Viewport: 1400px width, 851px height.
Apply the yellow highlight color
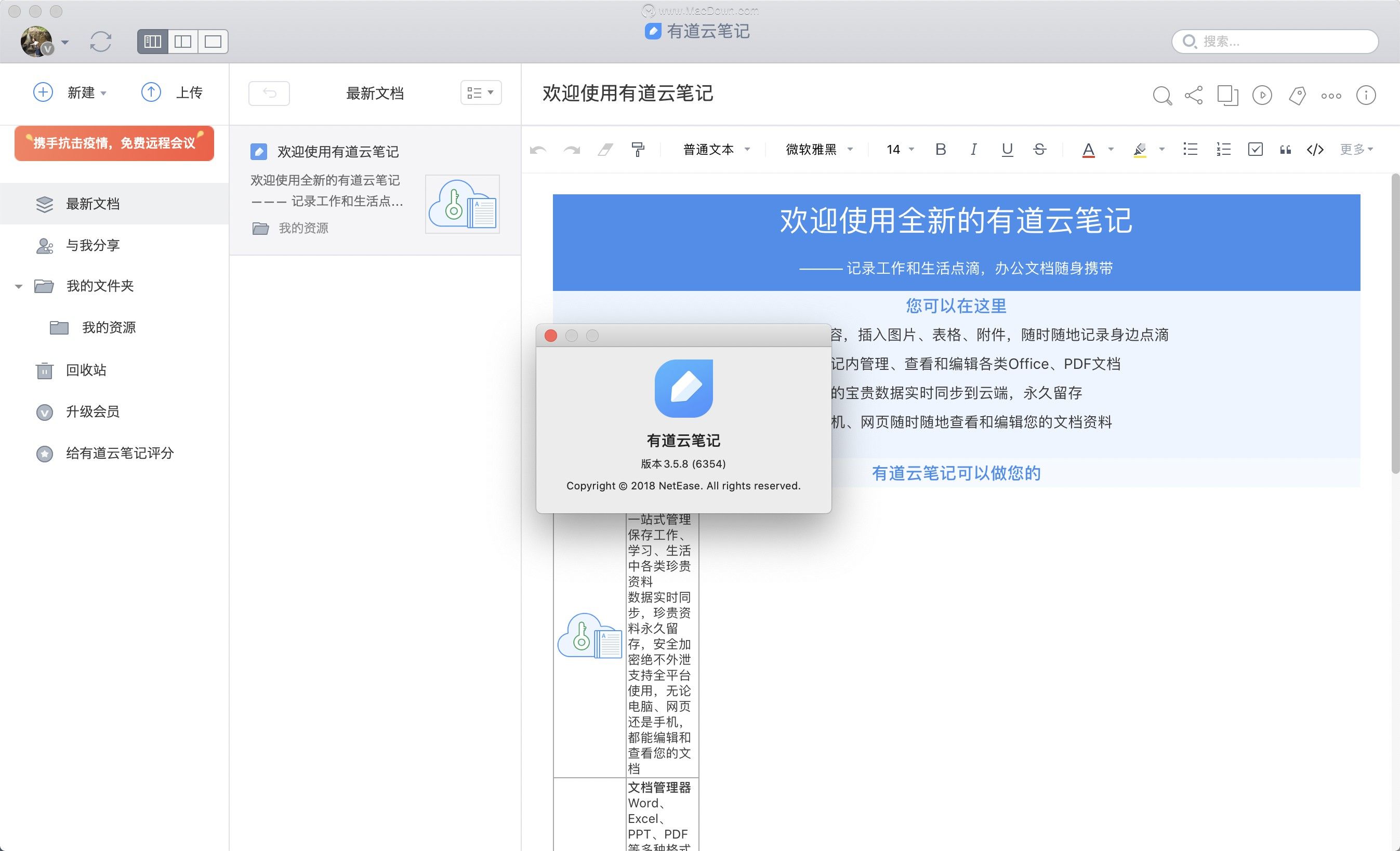(x=1139, y=150)
